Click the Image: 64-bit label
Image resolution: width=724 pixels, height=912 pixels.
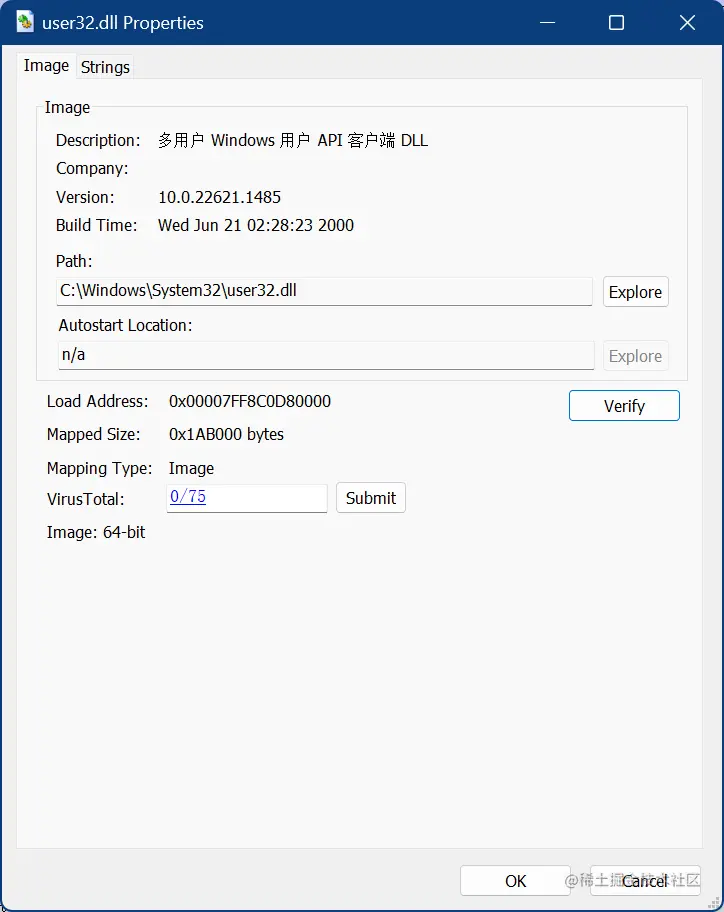point(96,532)
